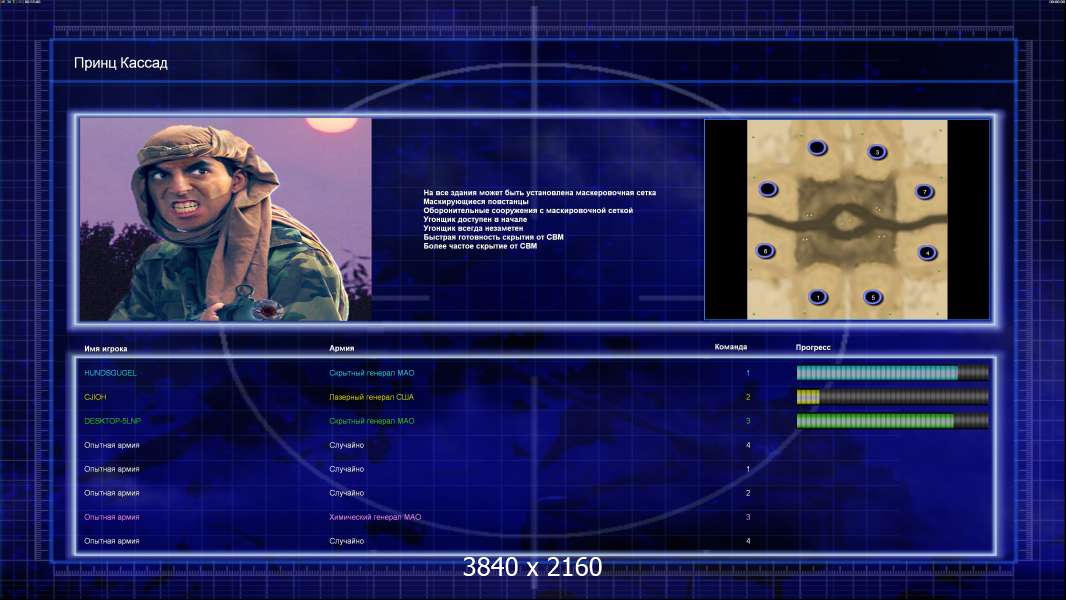Select start position marker 7 on the map
The width and height of the screenshot is (1066, 600).
click(x=924, y=192)
